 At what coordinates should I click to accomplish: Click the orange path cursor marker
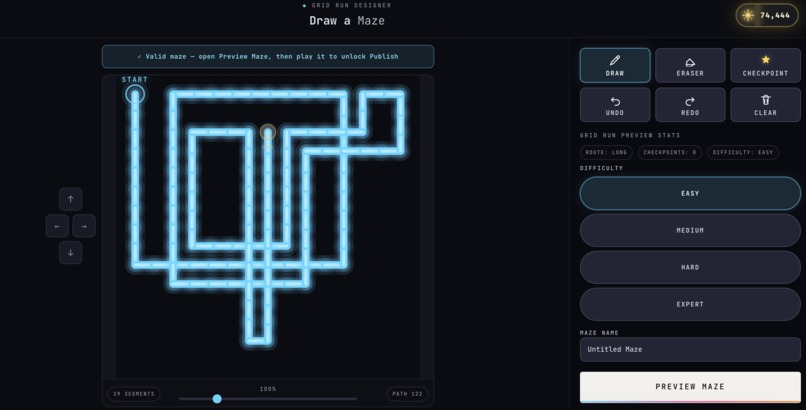click(267, 133)
